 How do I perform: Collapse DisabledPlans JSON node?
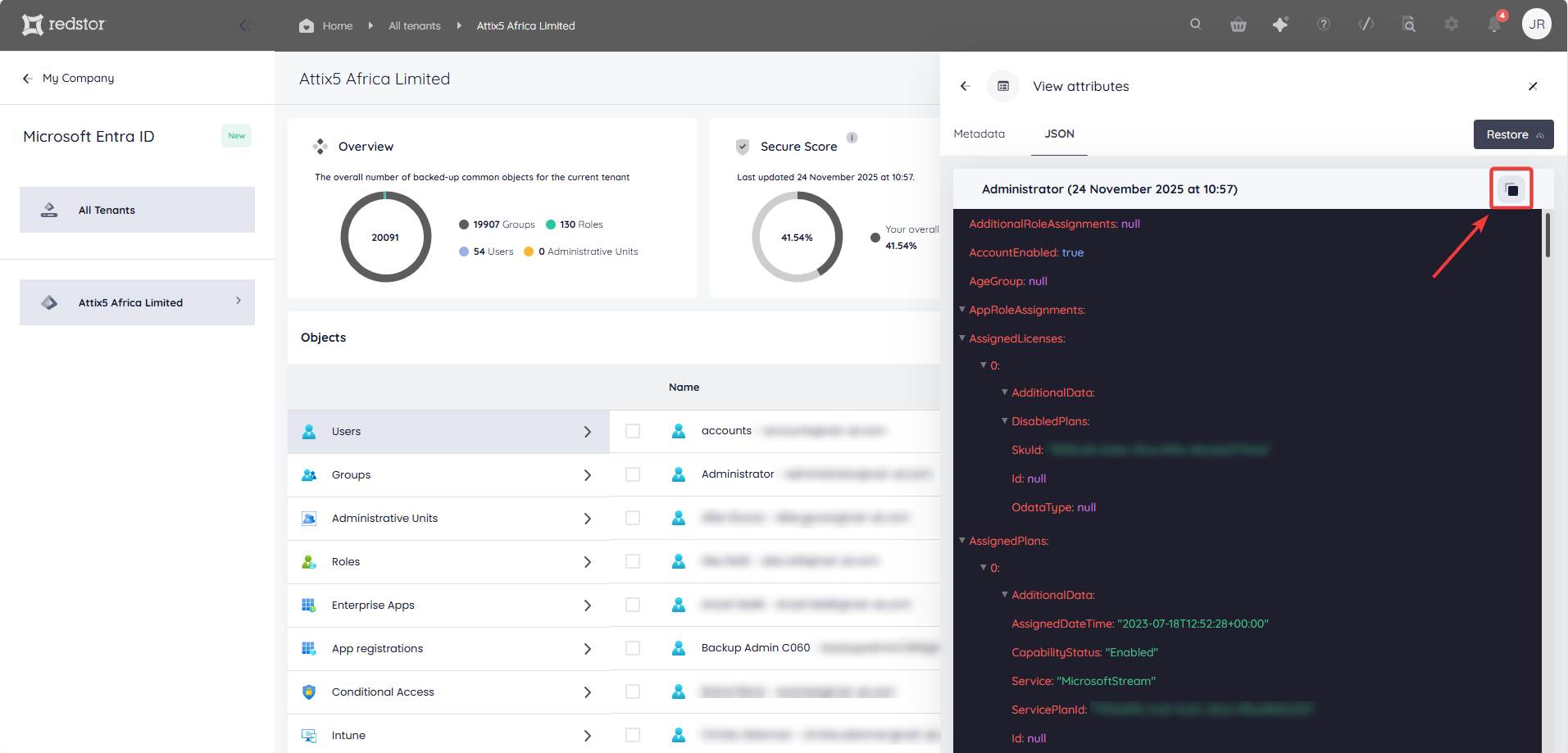(1005, 420)
